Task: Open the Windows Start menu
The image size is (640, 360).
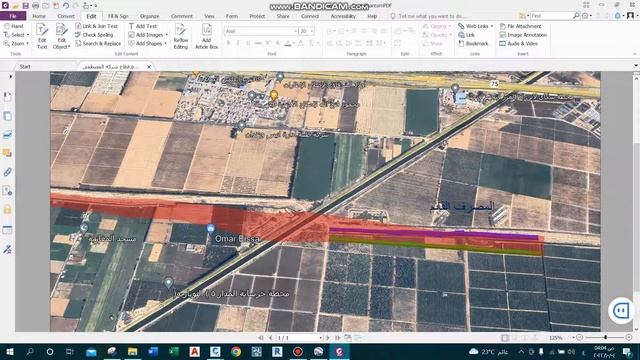Action: (9, 351)
